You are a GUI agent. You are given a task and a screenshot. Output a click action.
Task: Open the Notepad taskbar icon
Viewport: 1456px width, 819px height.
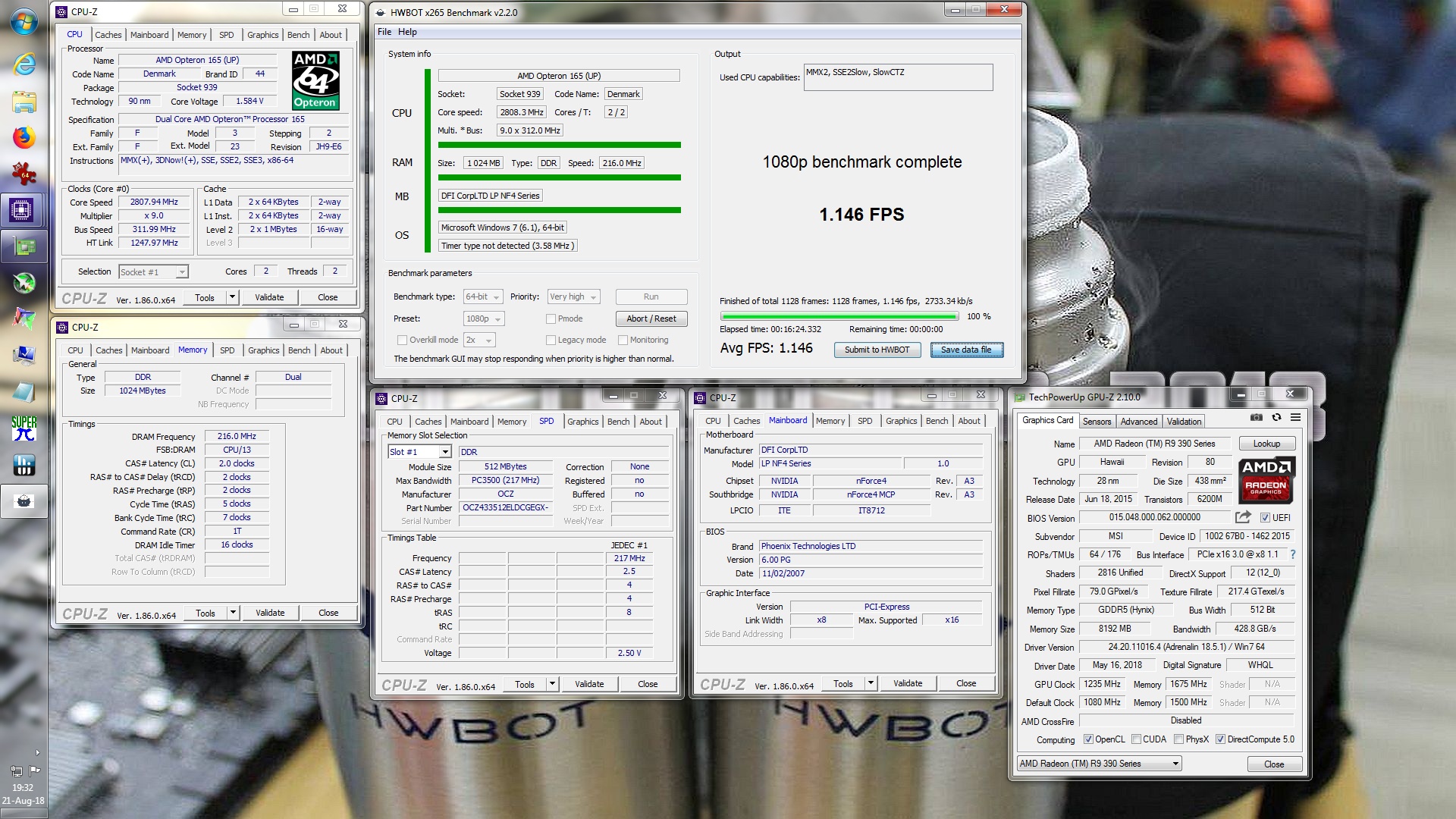[24, 391]
